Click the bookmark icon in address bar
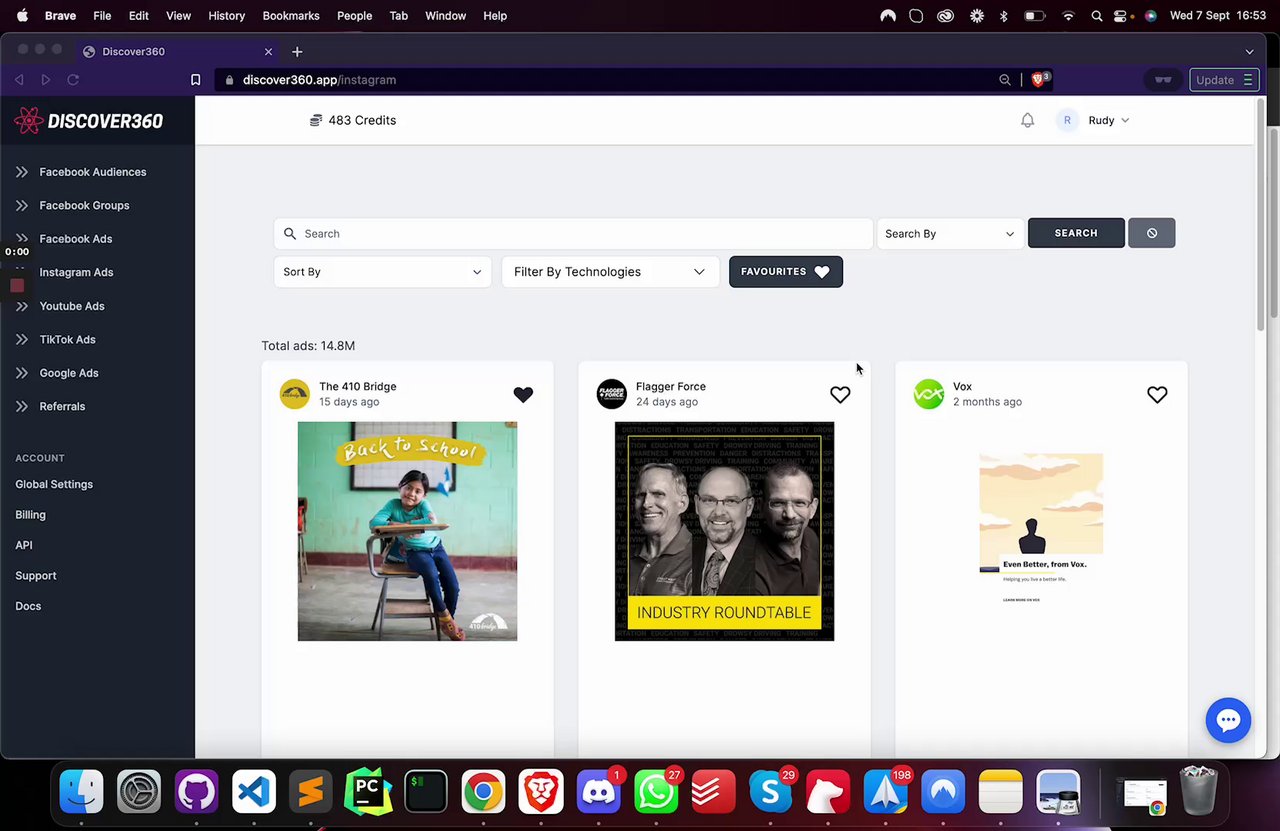1280x831 pixels. tap(196, 80)
